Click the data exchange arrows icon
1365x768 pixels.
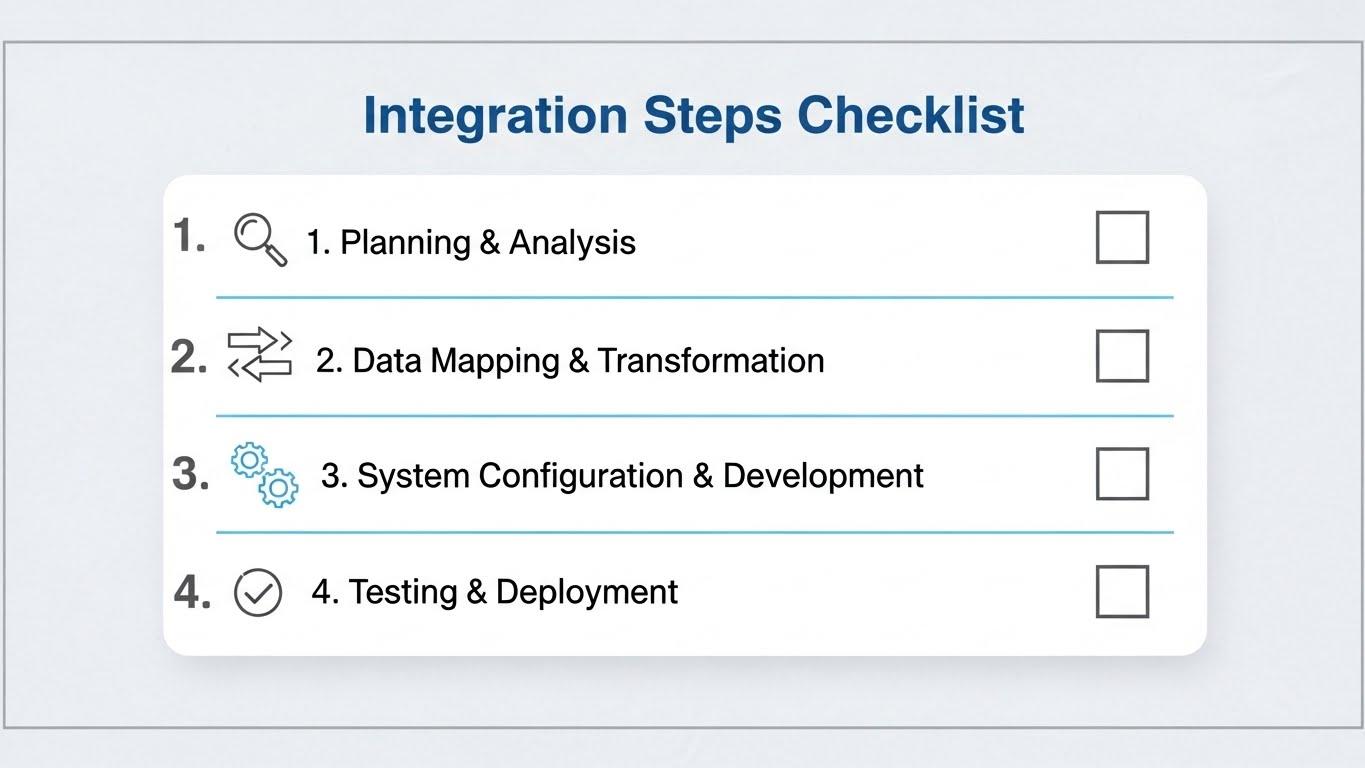260,356
